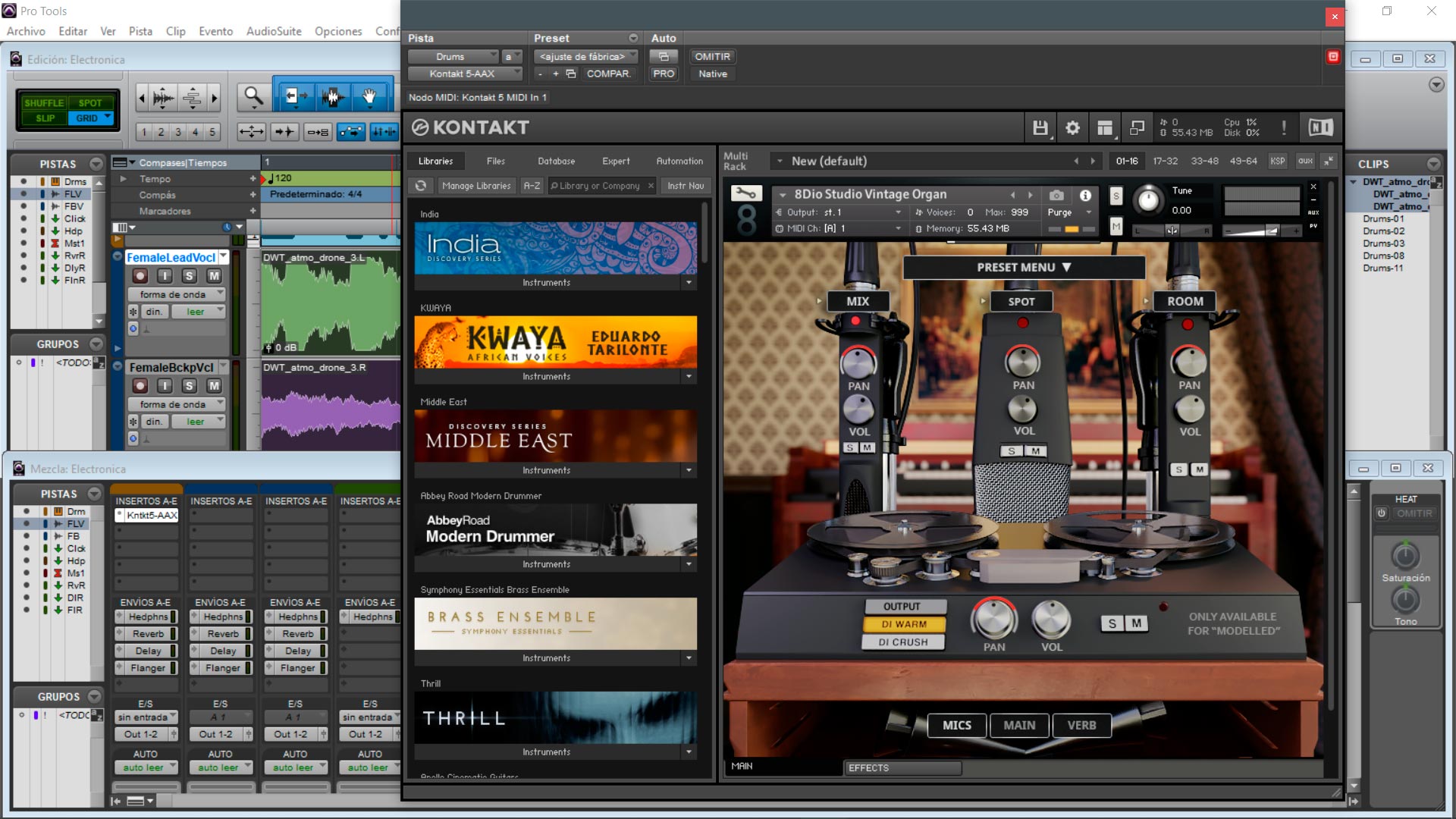Click record enable on FemaleLeadVocl track
The height and width of the screenshot is (819, 1456).
tap(140, 277)
